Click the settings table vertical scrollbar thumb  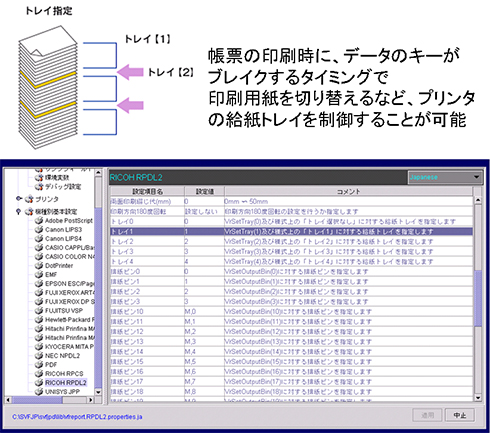pyautogui.click(x=478, y=298)
